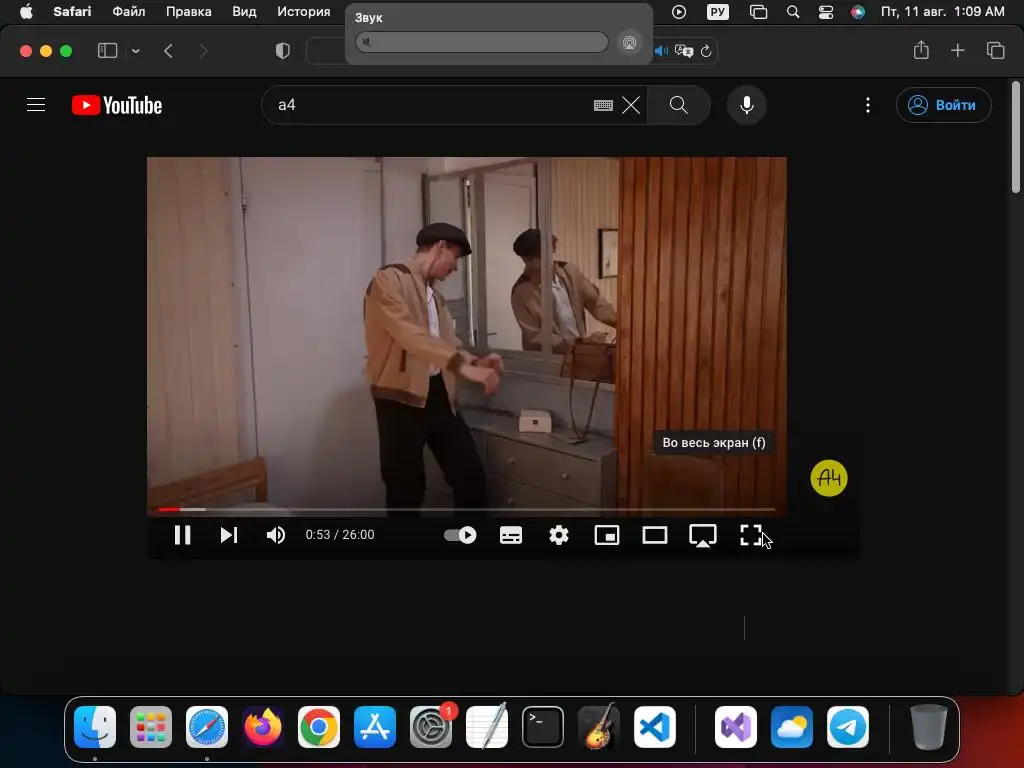Image resolution: width=1024 pixels, height=768 pixels.
Task: Click the page scrollbar thumb
Action: click(1016, 137)
